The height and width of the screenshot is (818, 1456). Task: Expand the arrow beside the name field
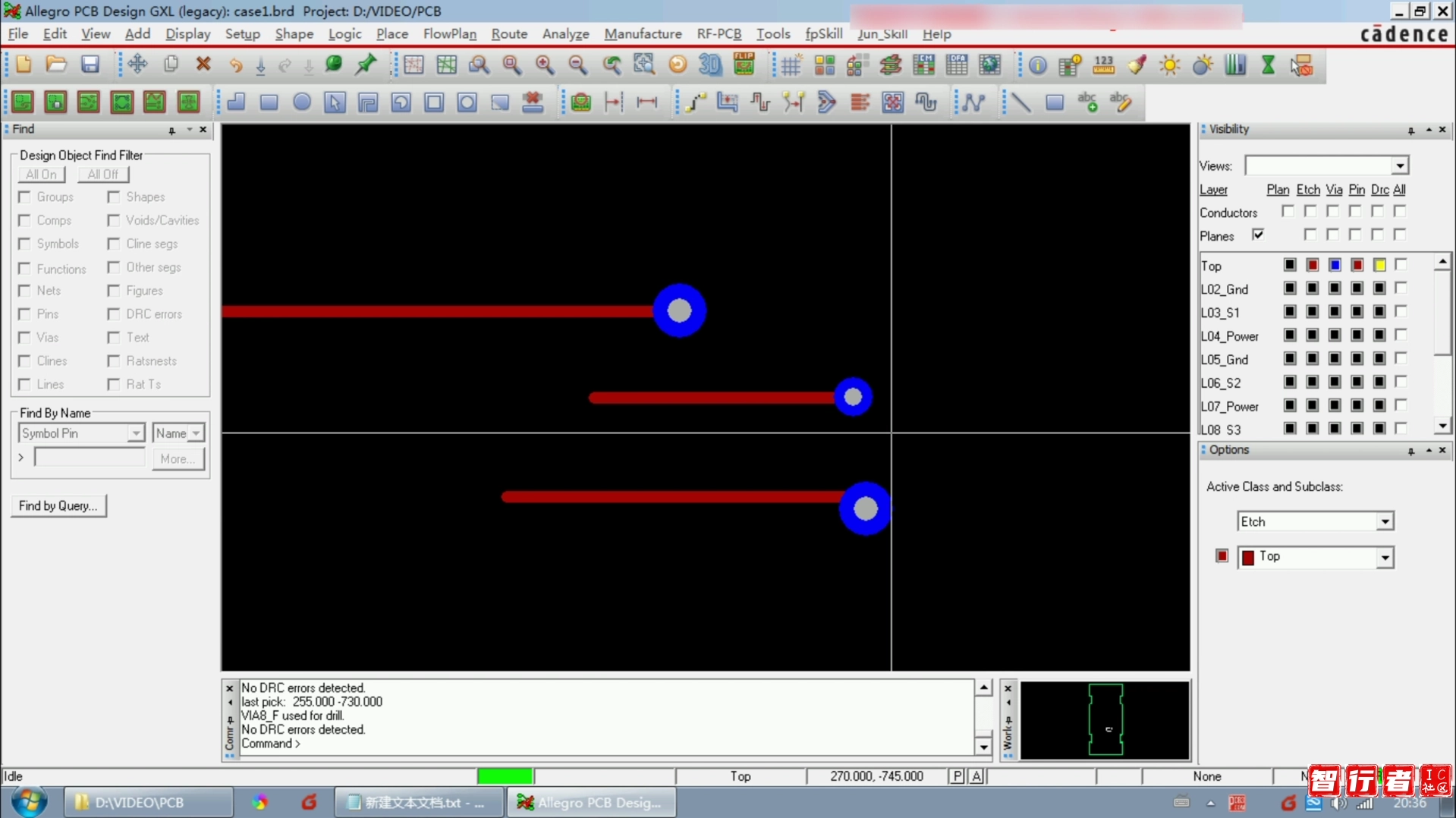pos(21,458)
